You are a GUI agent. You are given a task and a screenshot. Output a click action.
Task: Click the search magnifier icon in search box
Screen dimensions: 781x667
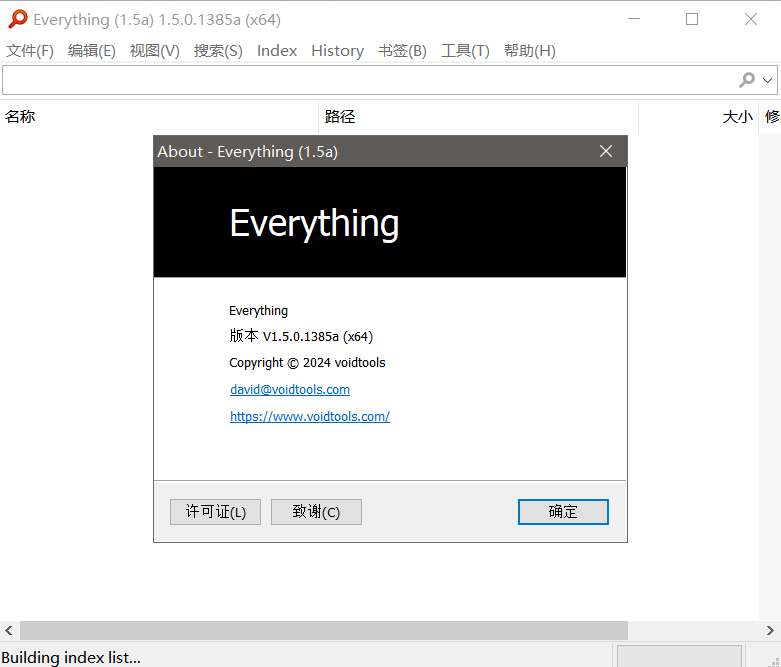click(x=747, y=80)
